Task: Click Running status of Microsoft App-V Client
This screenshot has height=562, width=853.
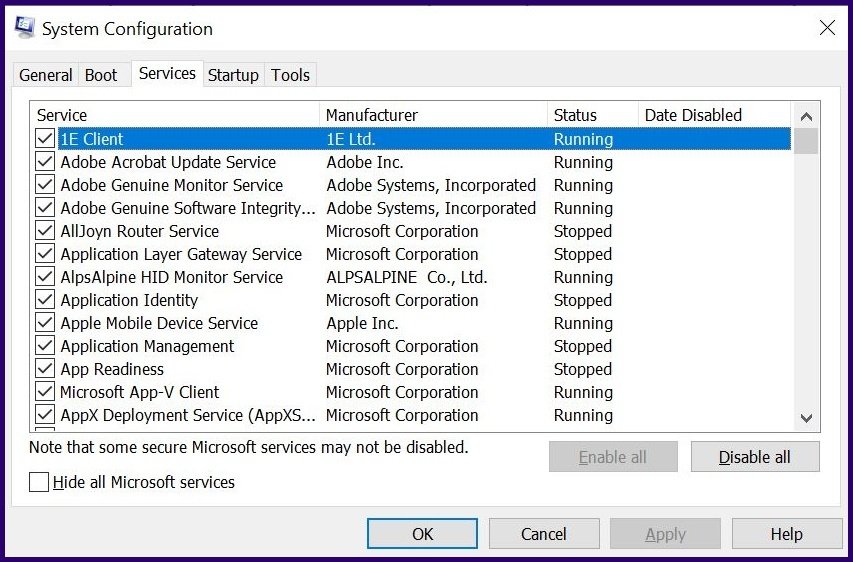Action: [x=583, y=391]
